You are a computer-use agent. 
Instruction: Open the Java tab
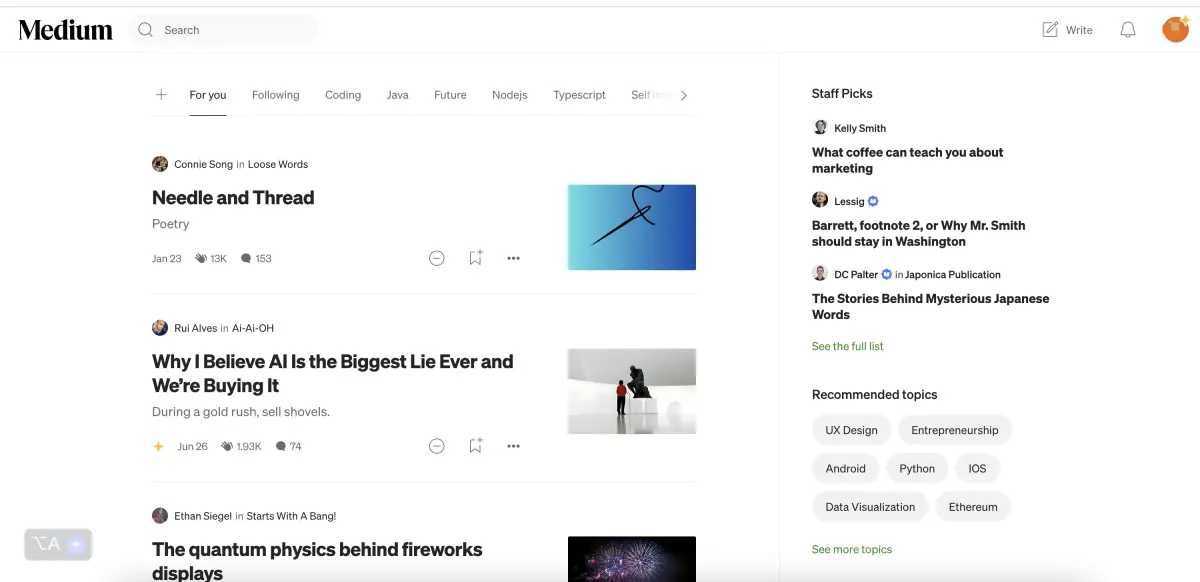398,95
